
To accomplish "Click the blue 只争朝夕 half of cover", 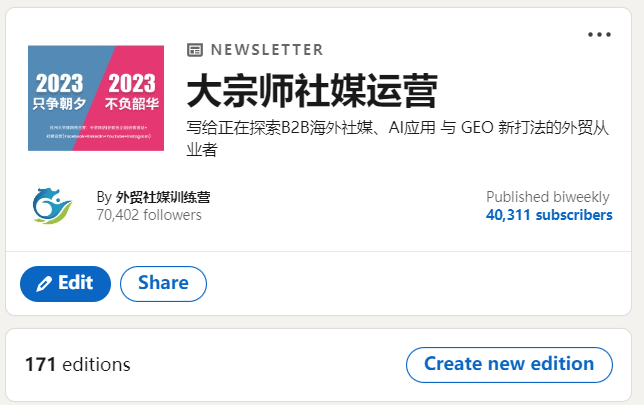I will coord(60,92).
